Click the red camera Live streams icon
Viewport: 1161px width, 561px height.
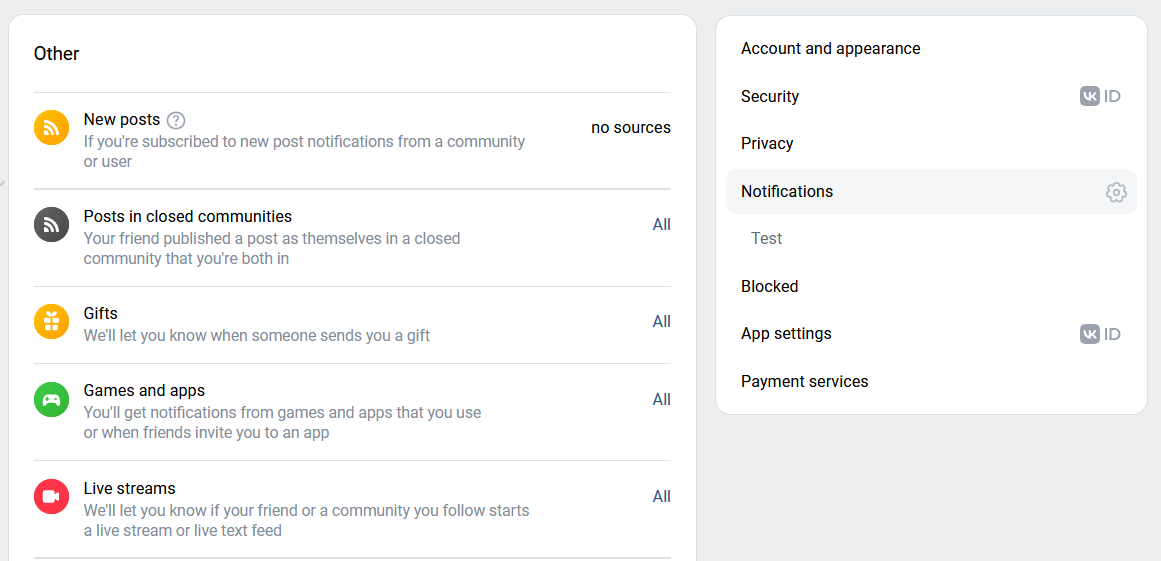pyautogui.click(x=51, y=496)
